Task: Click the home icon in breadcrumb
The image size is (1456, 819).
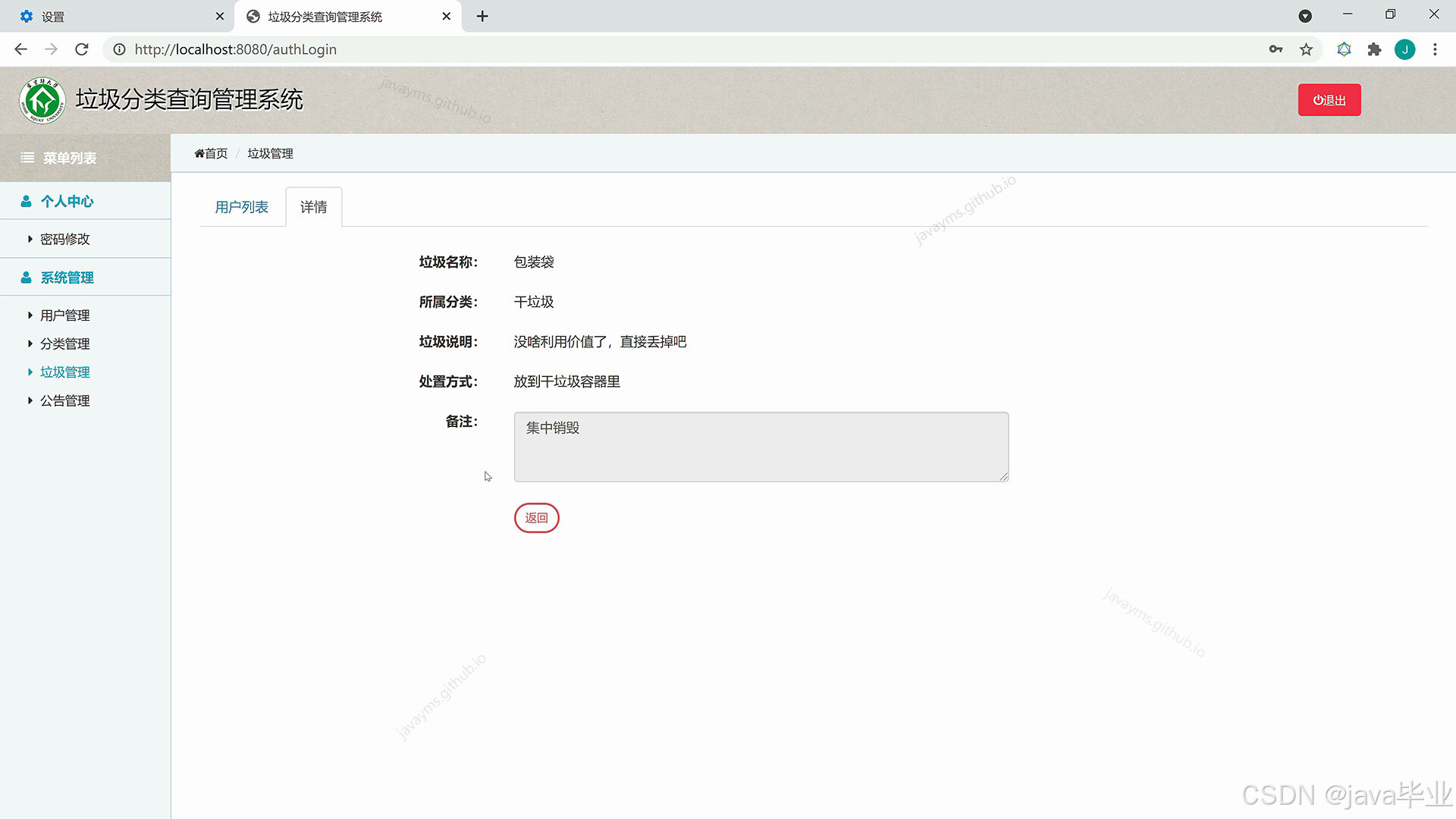Action: [x=199, y=153]
